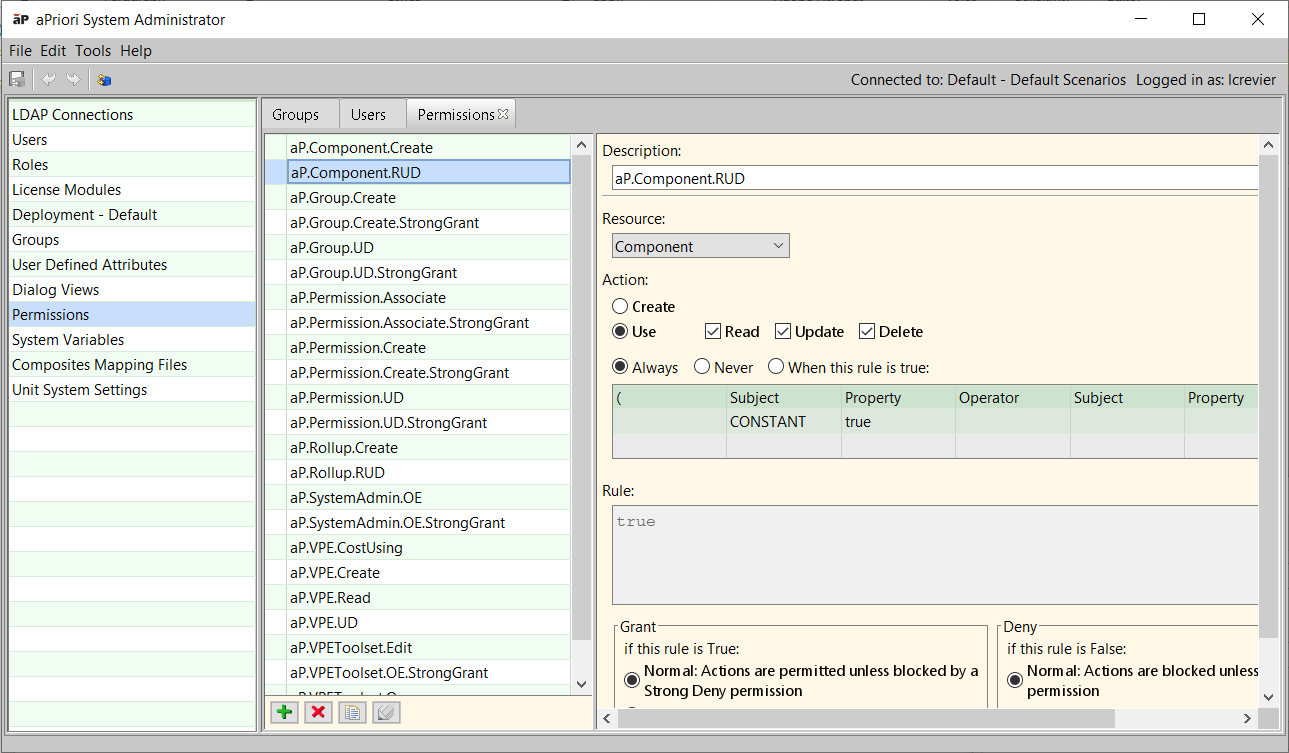This screenshot has width=1289, height=753.
Task: Select aP.VPE.CostUsing permission in list
Action: [346, 548]
